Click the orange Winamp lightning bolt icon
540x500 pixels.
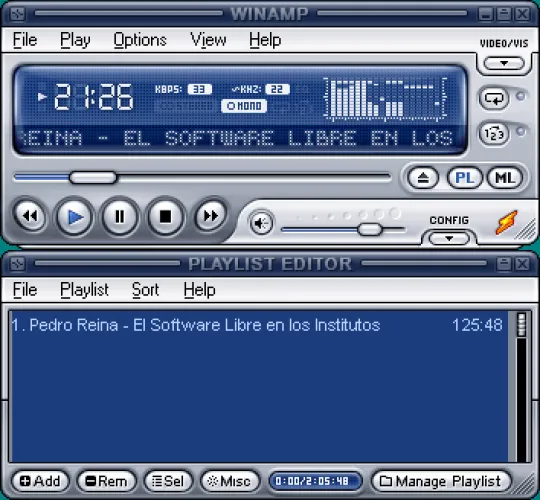pos(506,222)
